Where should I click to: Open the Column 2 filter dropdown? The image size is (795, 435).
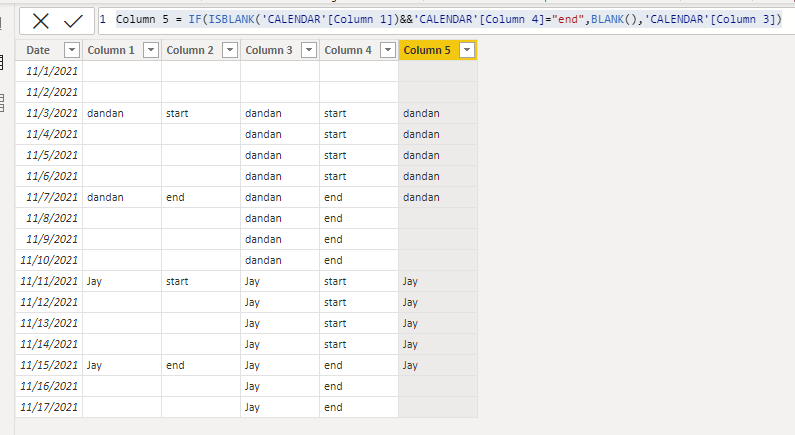230,50
